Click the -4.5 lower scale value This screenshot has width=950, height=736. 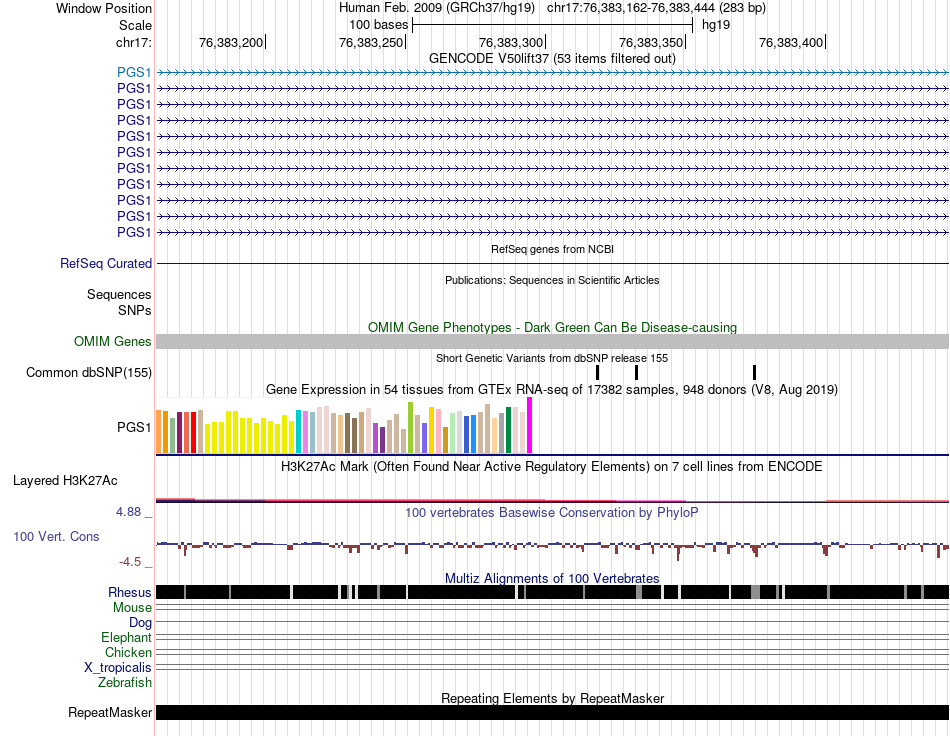click(x=130, y=562)
